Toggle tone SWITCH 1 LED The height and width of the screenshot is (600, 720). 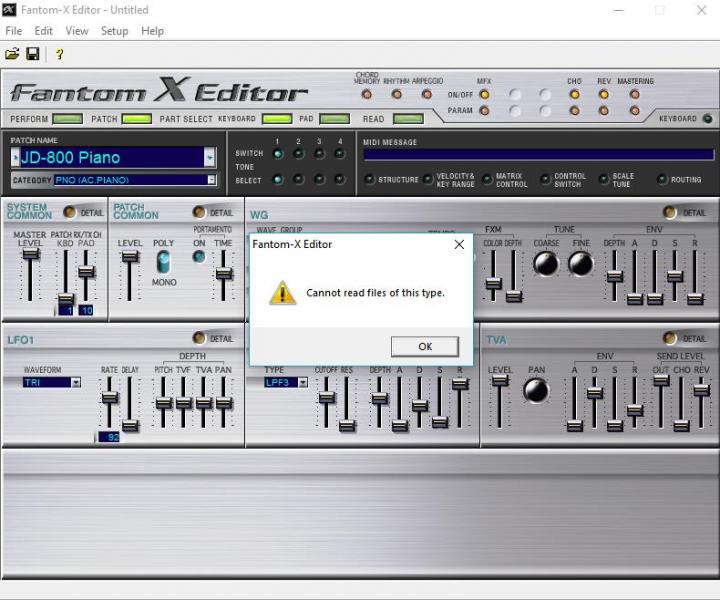coord(277,154)
